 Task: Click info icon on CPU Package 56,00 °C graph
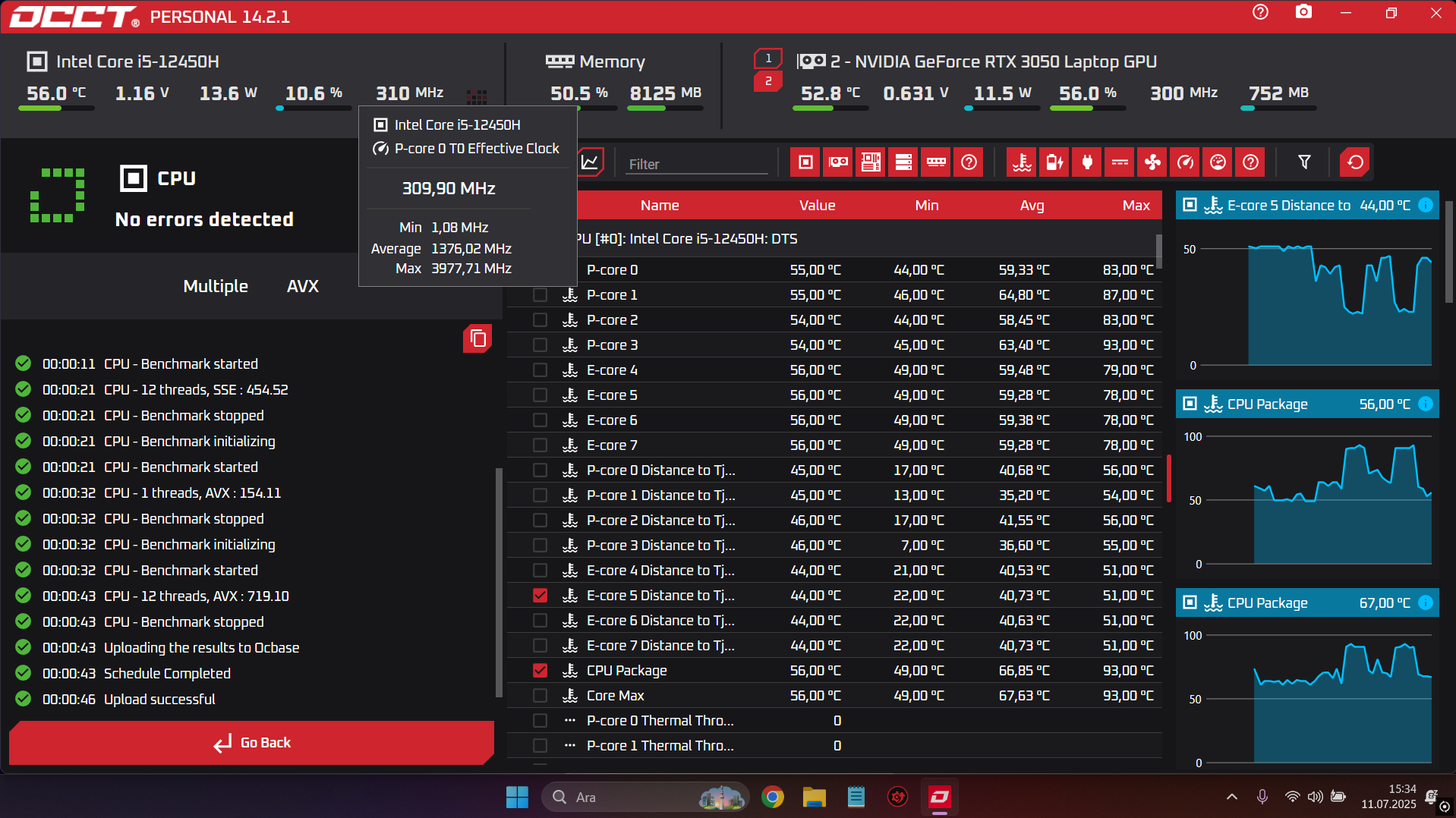click(x=1426, y=404)
